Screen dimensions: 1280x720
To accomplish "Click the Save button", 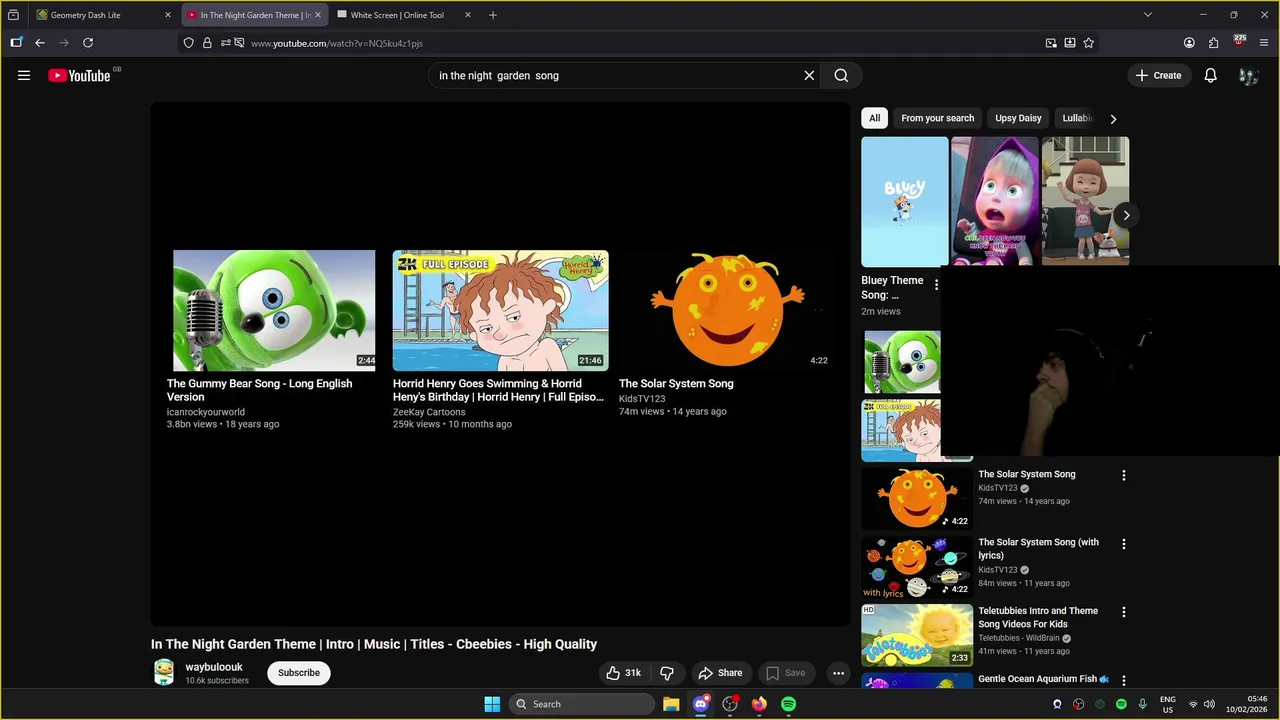I will coord(786,673).
